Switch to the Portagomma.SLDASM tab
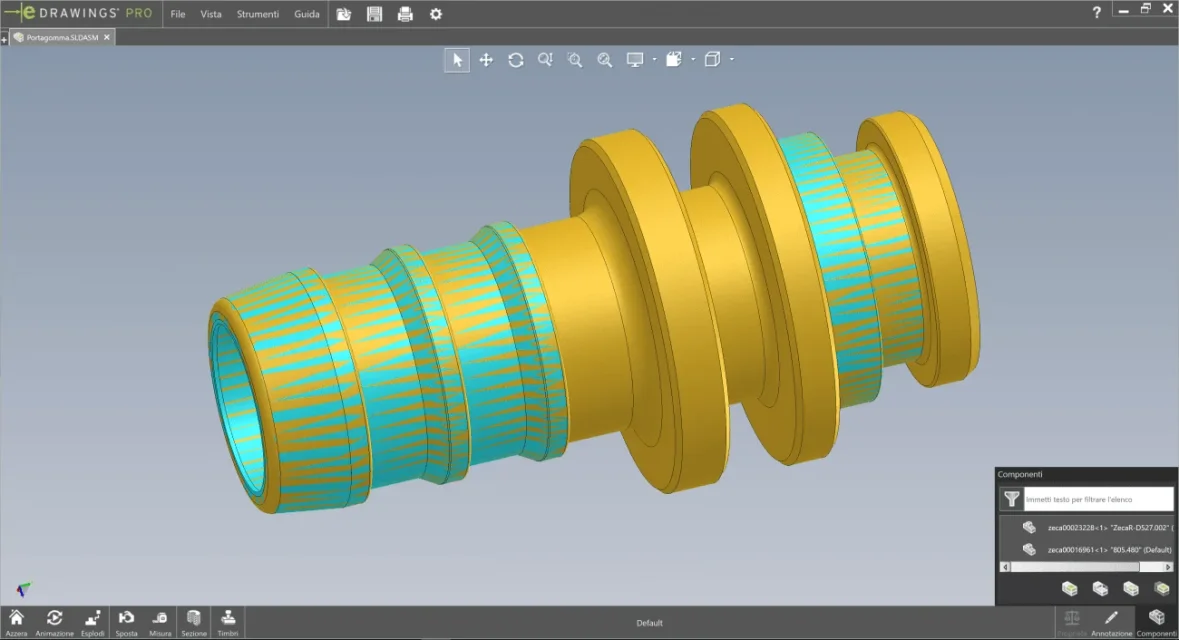Viewport: 1179px width, 640px height. point(62,37)
